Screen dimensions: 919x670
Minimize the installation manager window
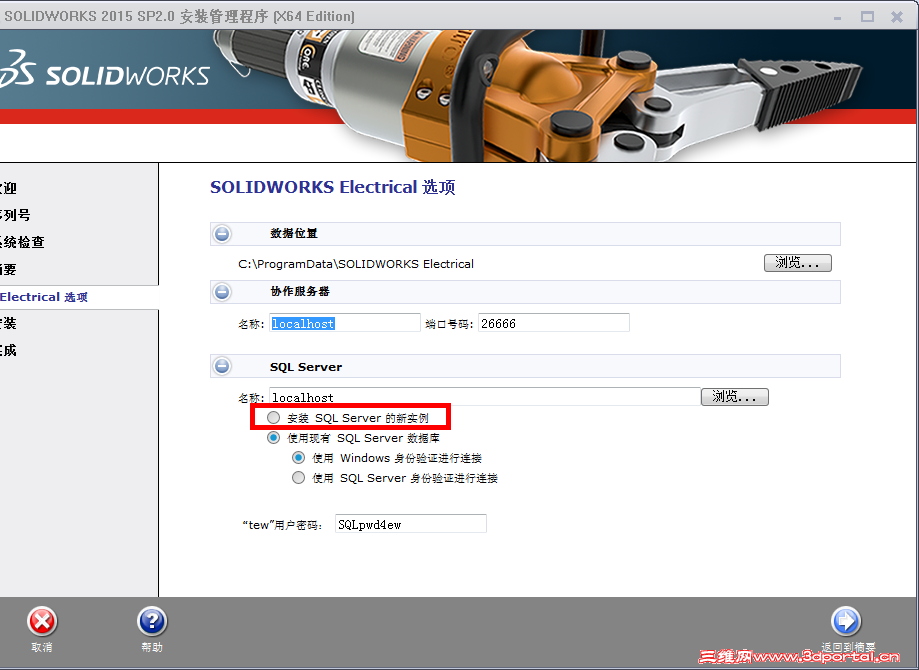(x=838, y=16)
